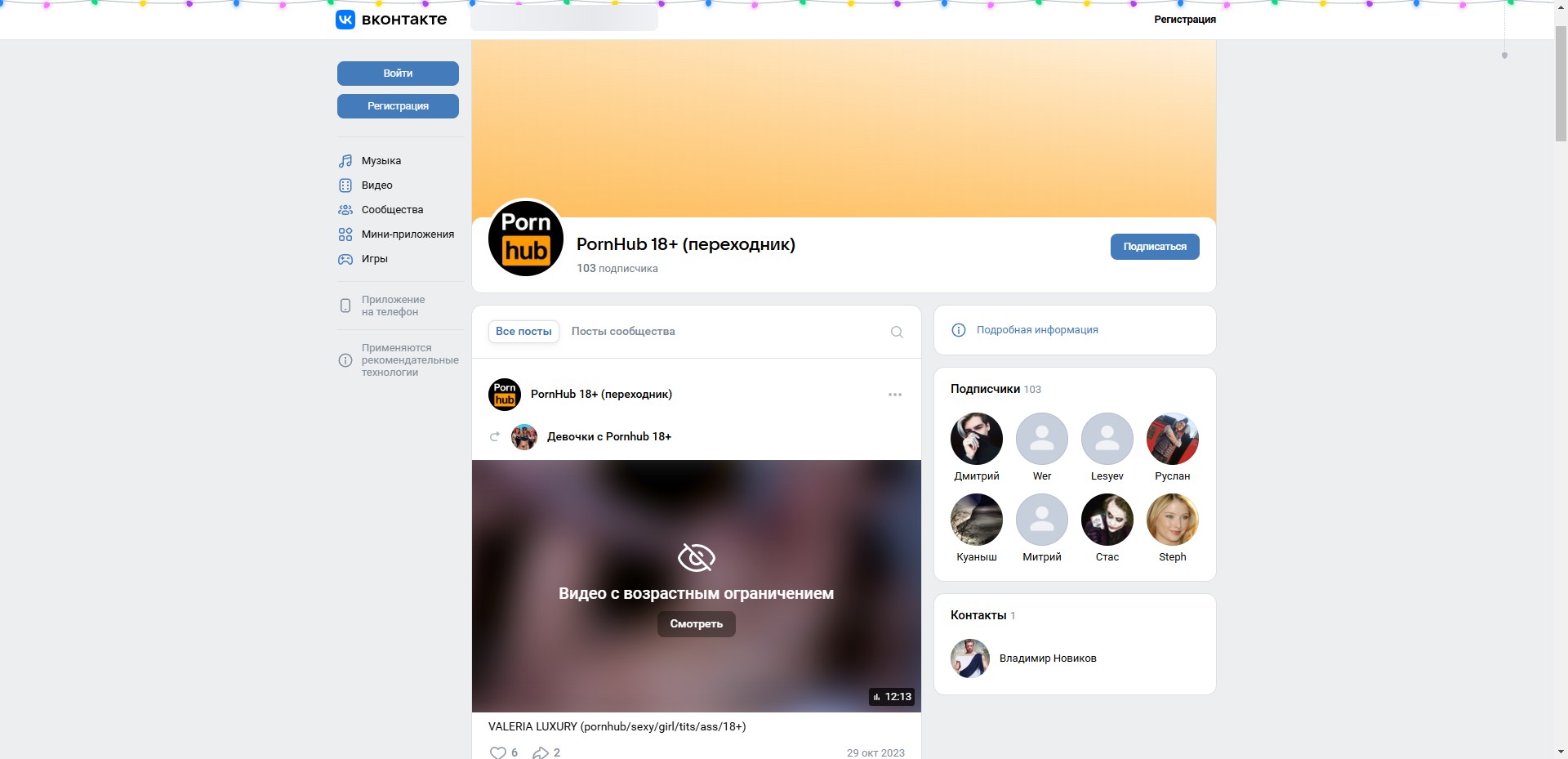Open subscriber Стас's avatar
This screenshot has height=759, width=1568.
click(x=1107, y=520)
